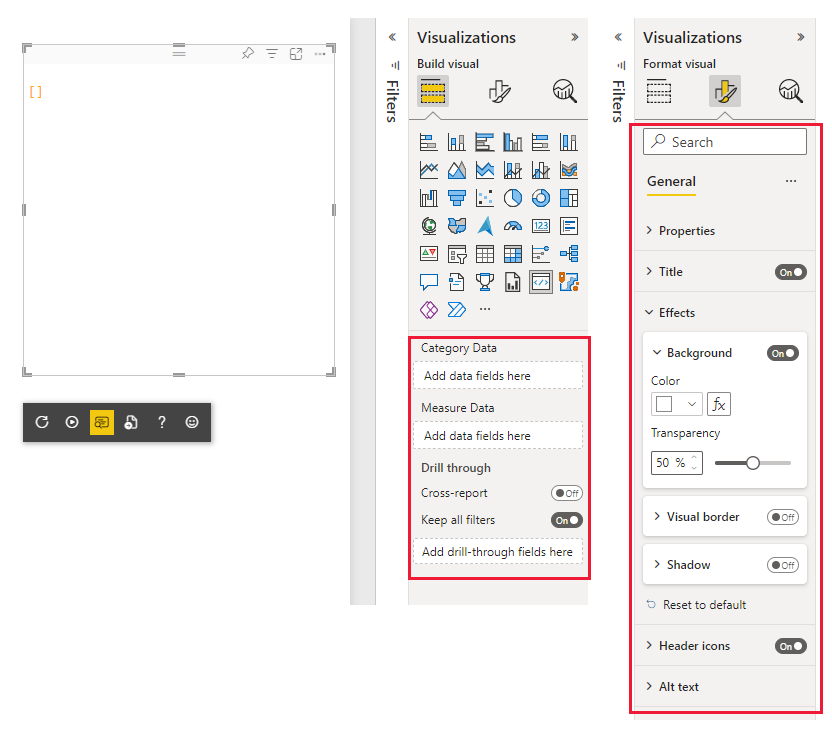Turn off the Title toggle
This screenshot has width=832, height=736.
pos(790,271)
